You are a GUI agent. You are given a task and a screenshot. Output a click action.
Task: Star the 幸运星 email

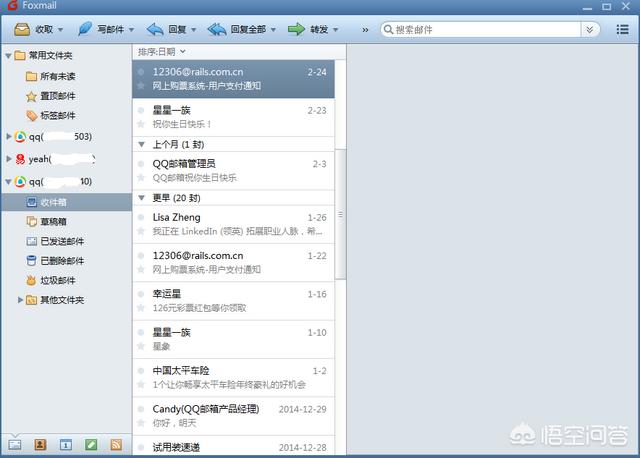click(x=141, y=308)
